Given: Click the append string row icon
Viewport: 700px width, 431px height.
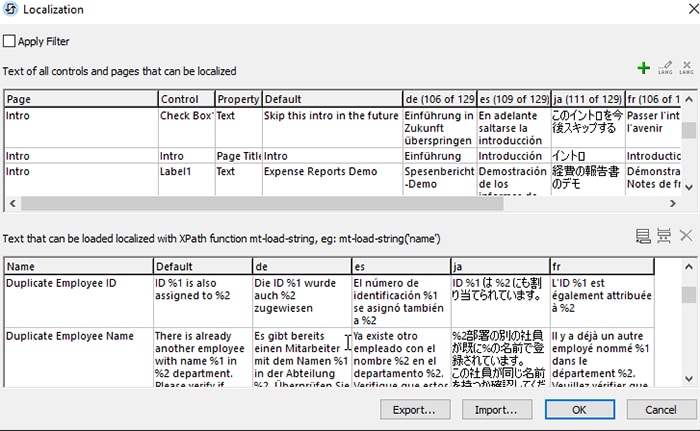Looking at the screenshot, I should (x=643, y=235).
